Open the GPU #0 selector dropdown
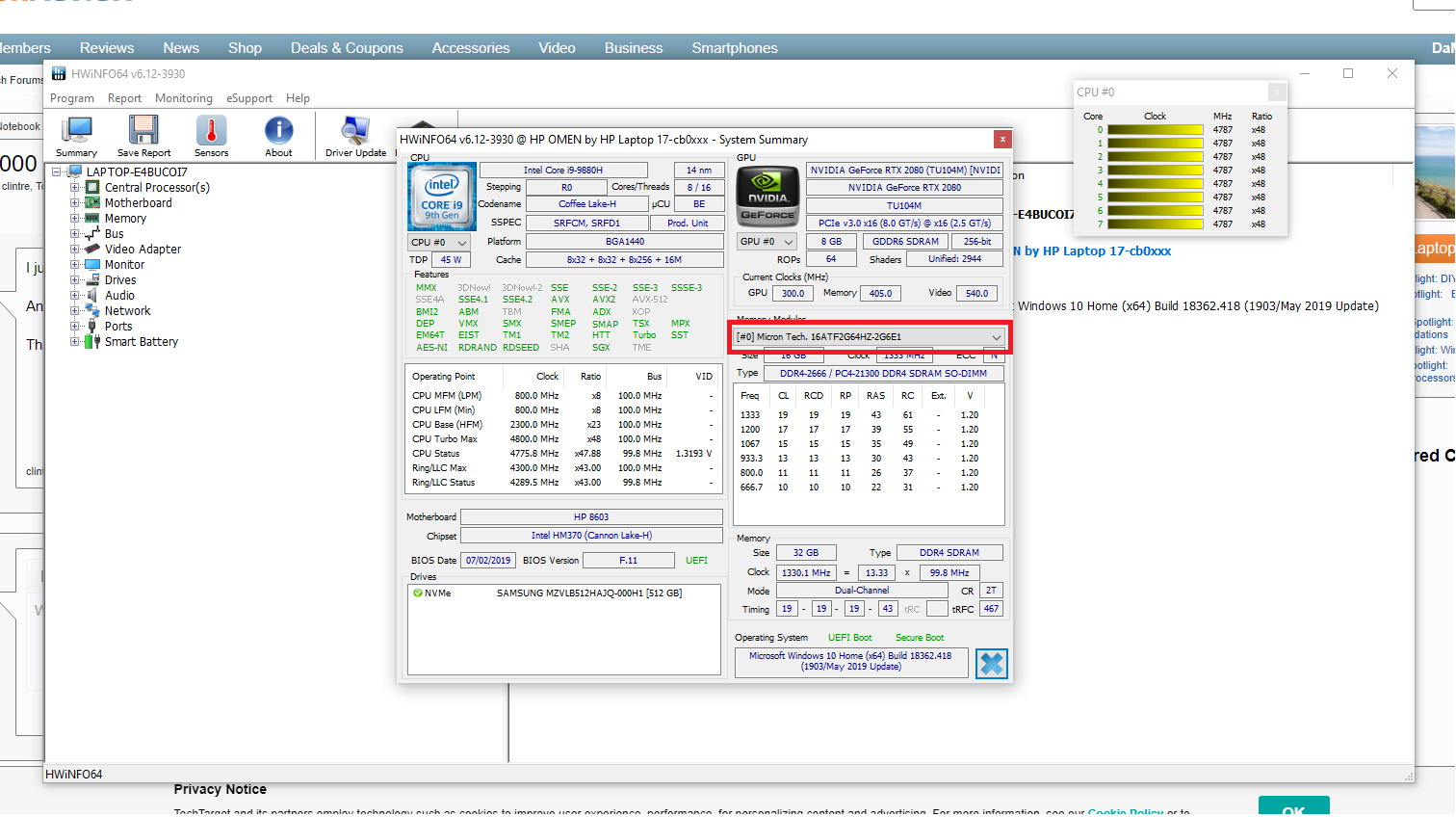The width and height of the screenshot is (1456, 817). 767,242
